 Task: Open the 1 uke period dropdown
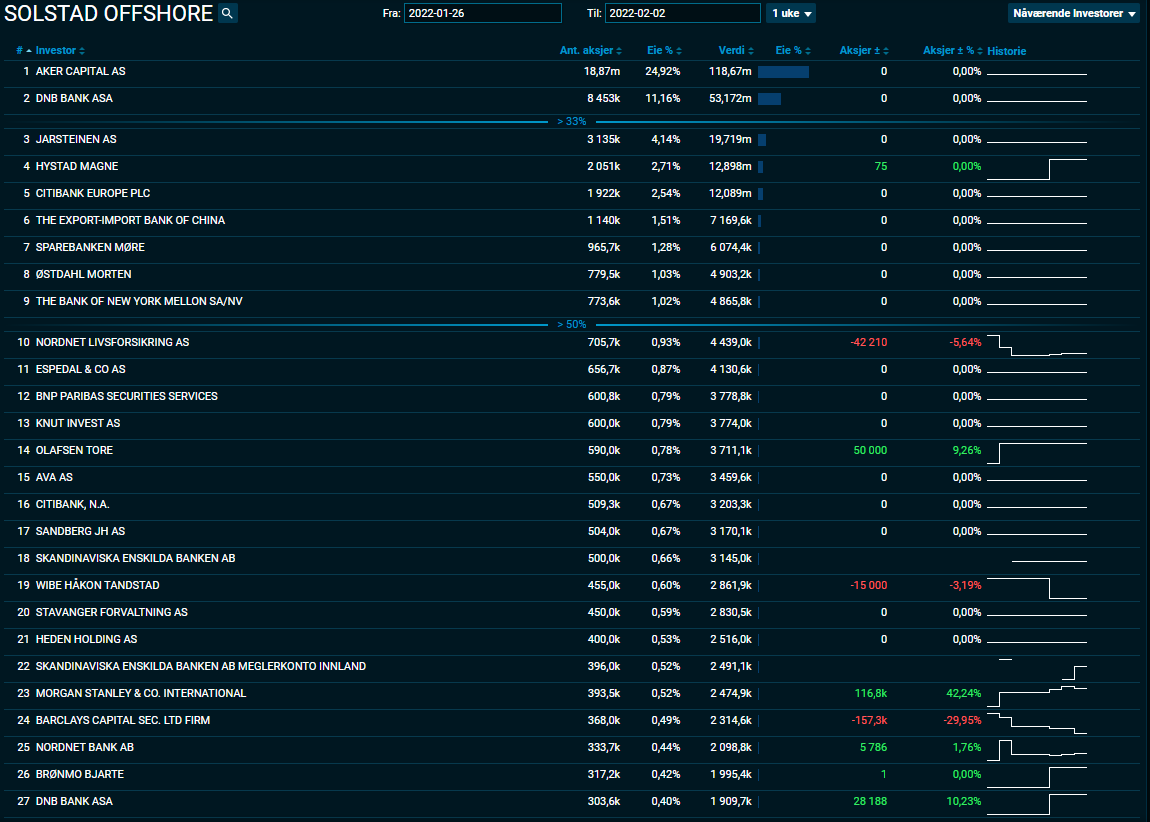[x=791, y=13]
